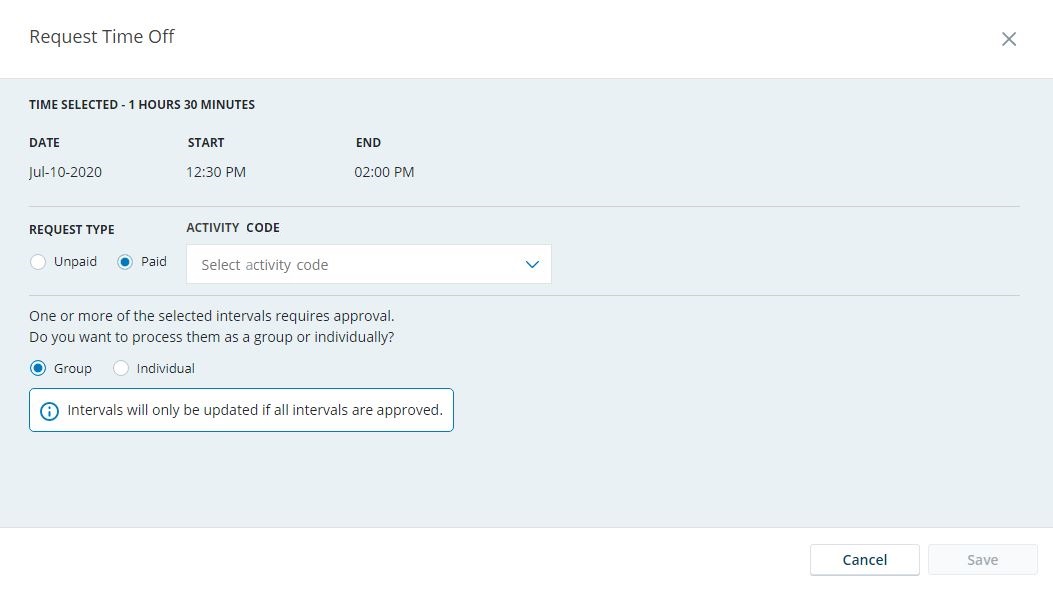This screenshot has height=590, width=1053.
Task: Close the Request Time Off dialog
Action: tap(1008, 39)
